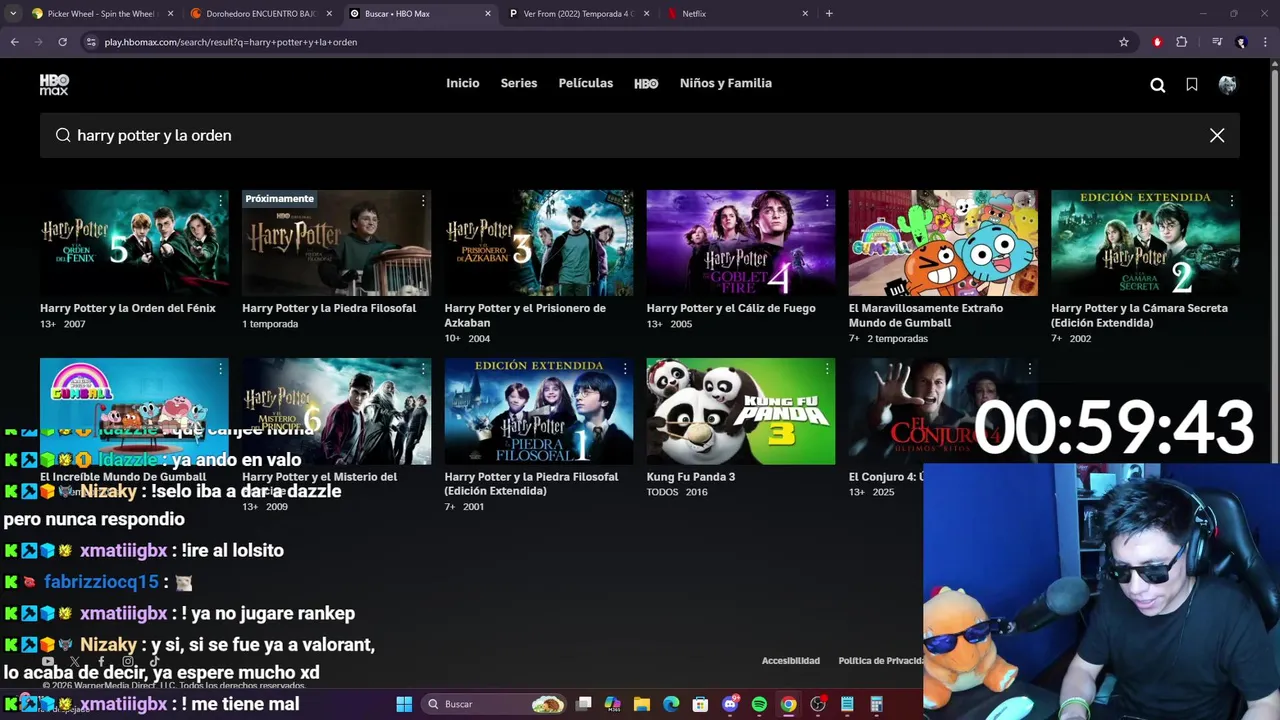Image resolution: width=1280 pixels, height=720 pixels.
Task: Open the Series navigation item
Action: click(x=519, y=83)
